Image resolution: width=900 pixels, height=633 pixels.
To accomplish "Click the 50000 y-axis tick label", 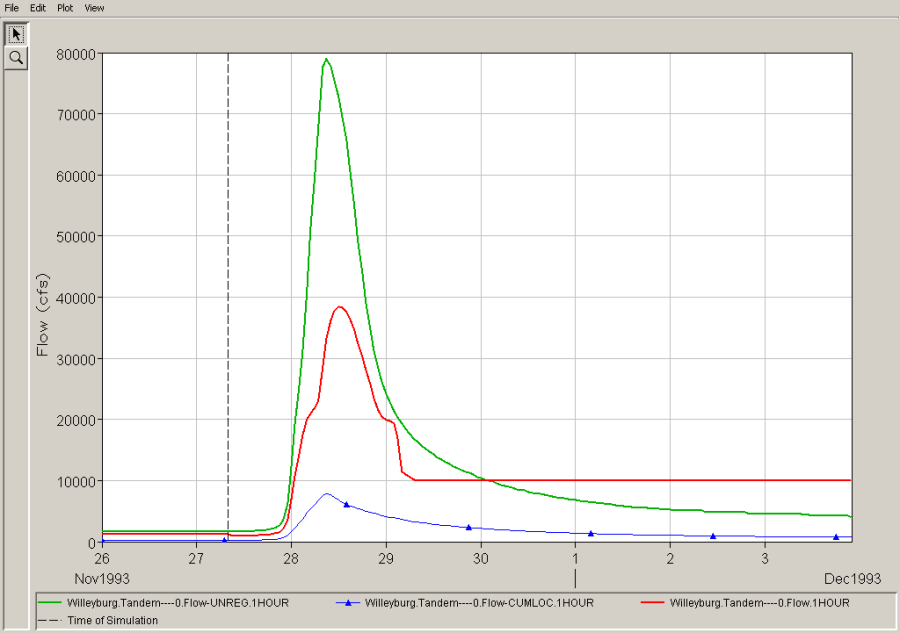I will [75, 237].
